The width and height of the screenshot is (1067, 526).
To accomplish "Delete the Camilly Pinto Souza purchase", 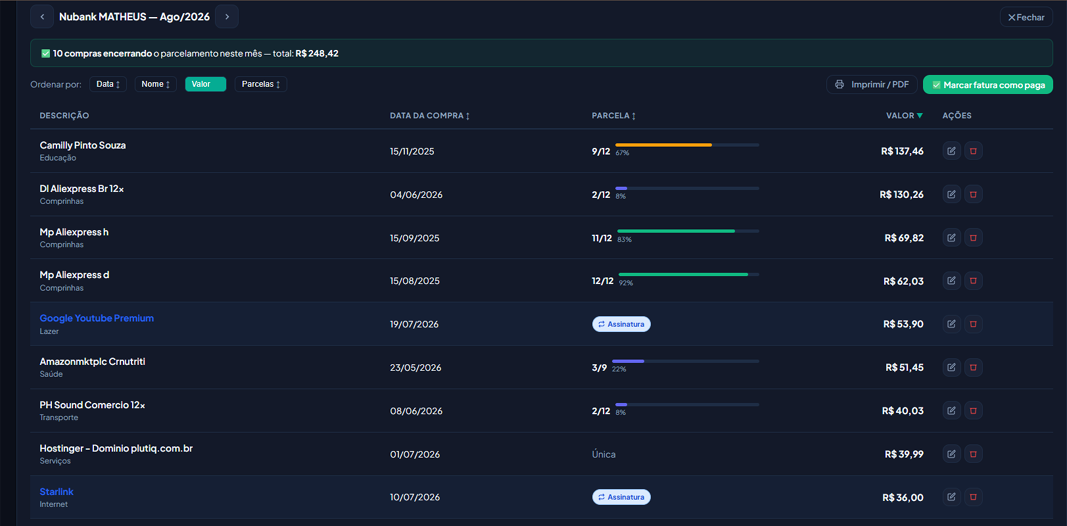I will 973,151.
